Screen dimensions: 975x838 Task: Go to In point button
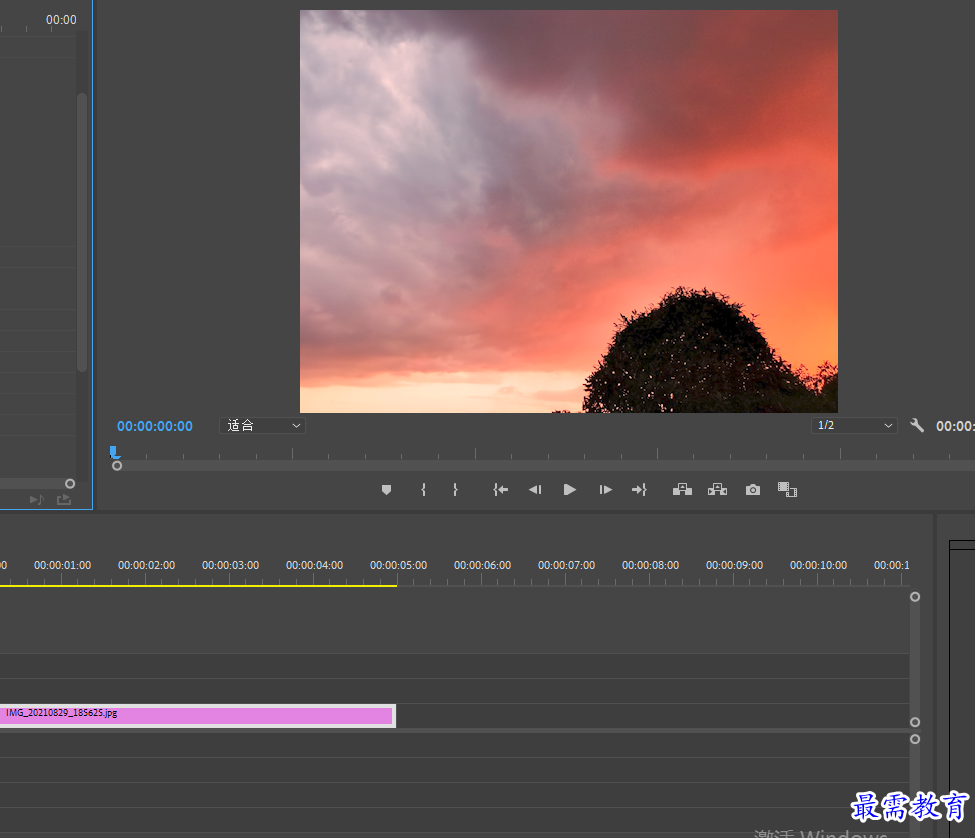click(501, 490)
